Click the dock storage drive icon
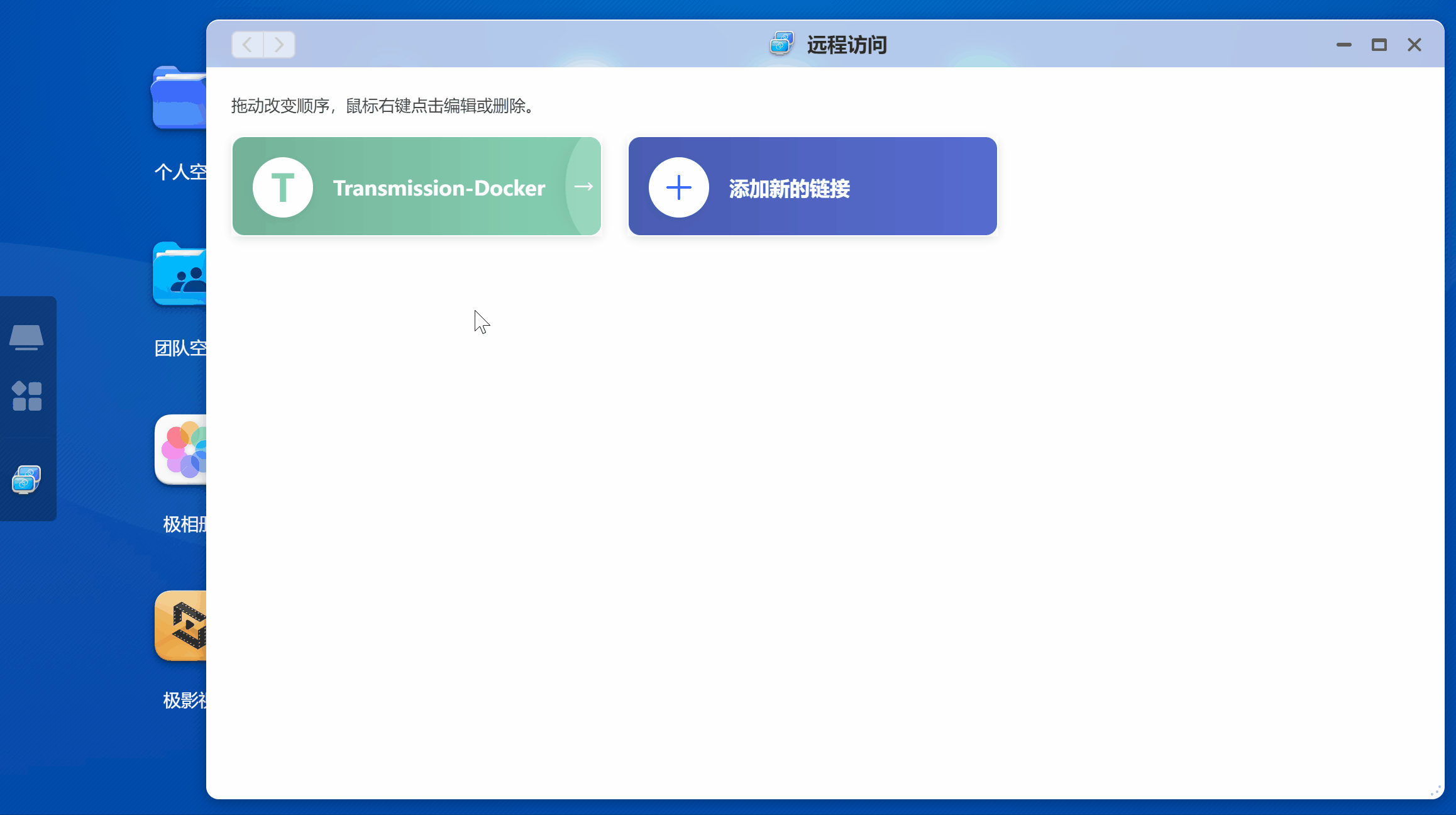This screenshot has width=1456, height=815. coord(26,337)
